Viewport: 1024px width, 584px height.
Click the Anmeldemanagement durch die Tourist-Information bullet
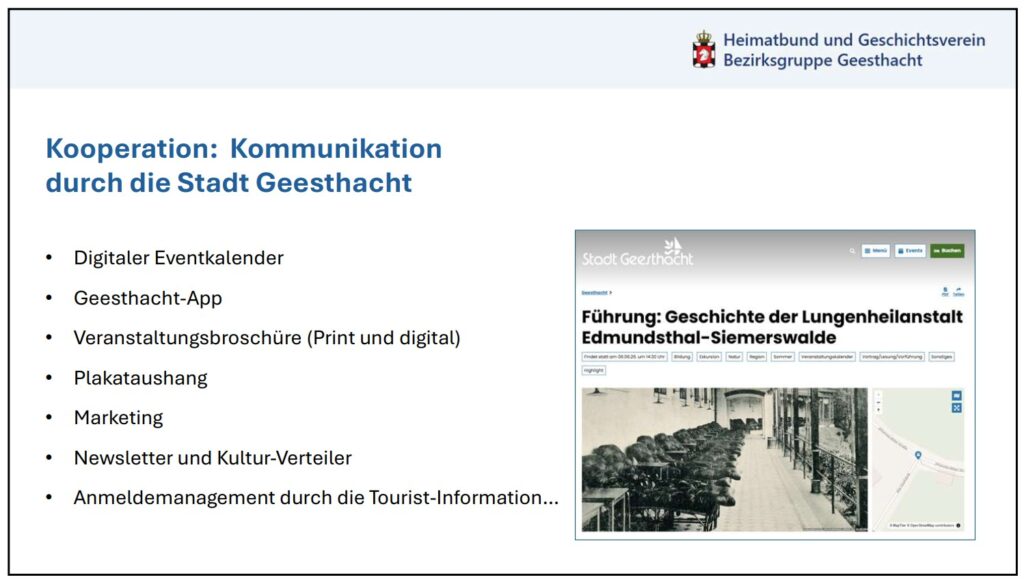click(316, 498)
